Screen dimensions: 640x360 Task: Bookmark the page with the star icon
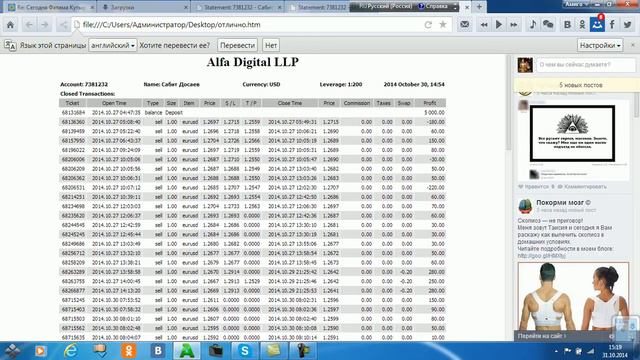click(443, 25)
